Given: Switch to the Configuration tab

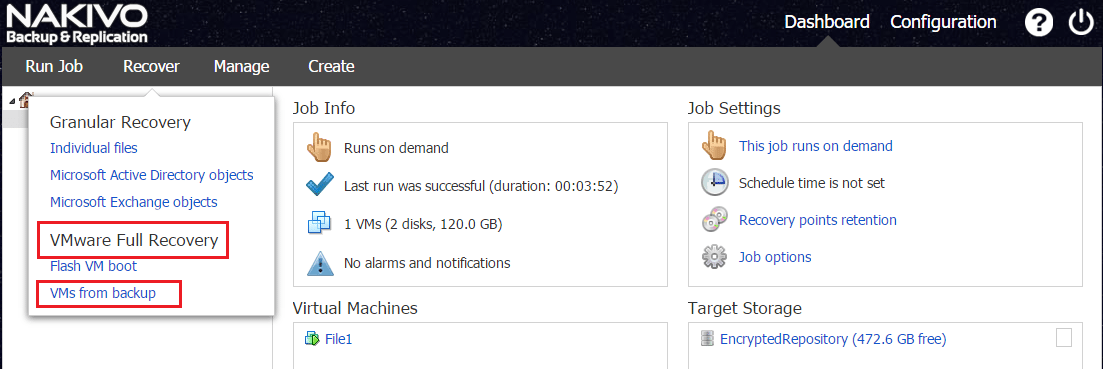Looking at the screenshot, I should (x=943, y=22).
